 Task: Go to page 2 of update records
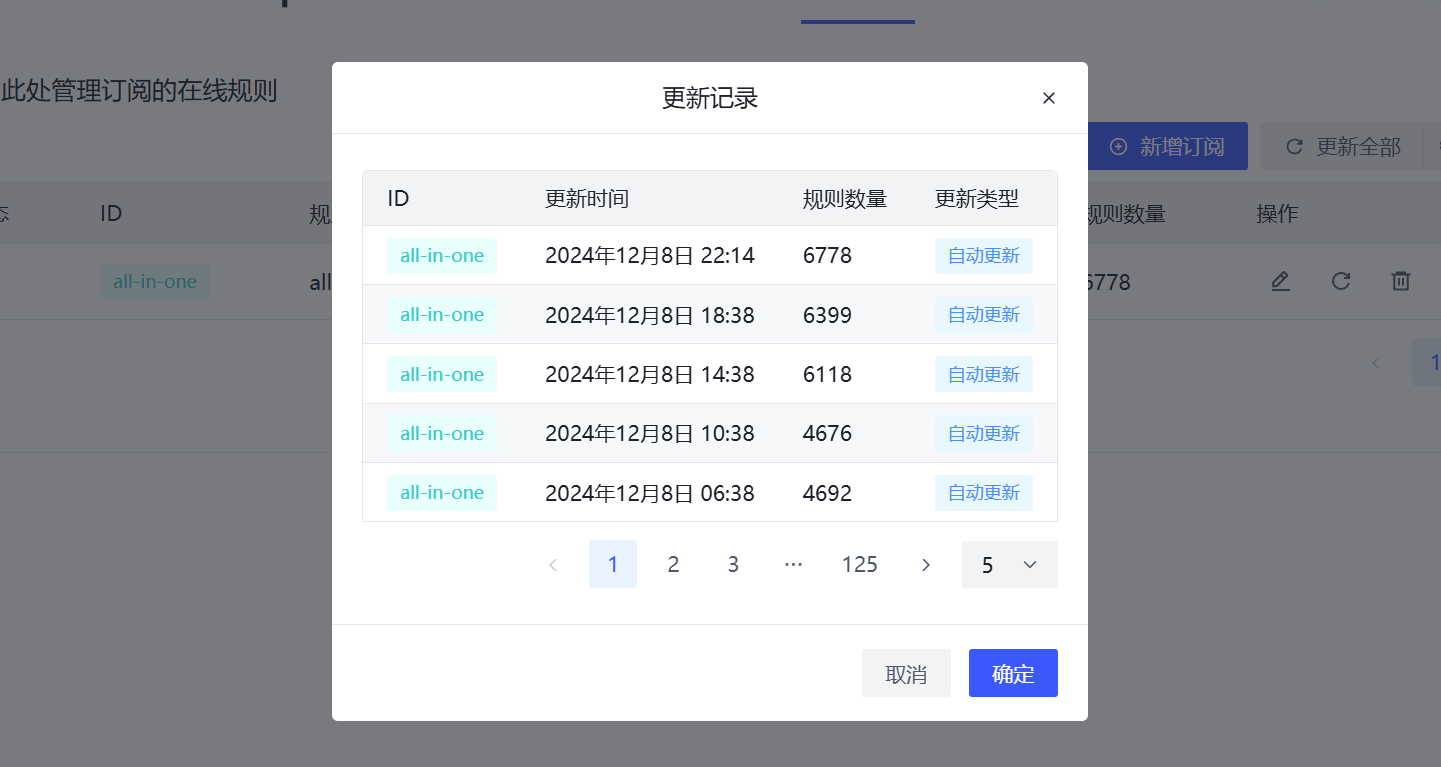[x=673, y=565]
